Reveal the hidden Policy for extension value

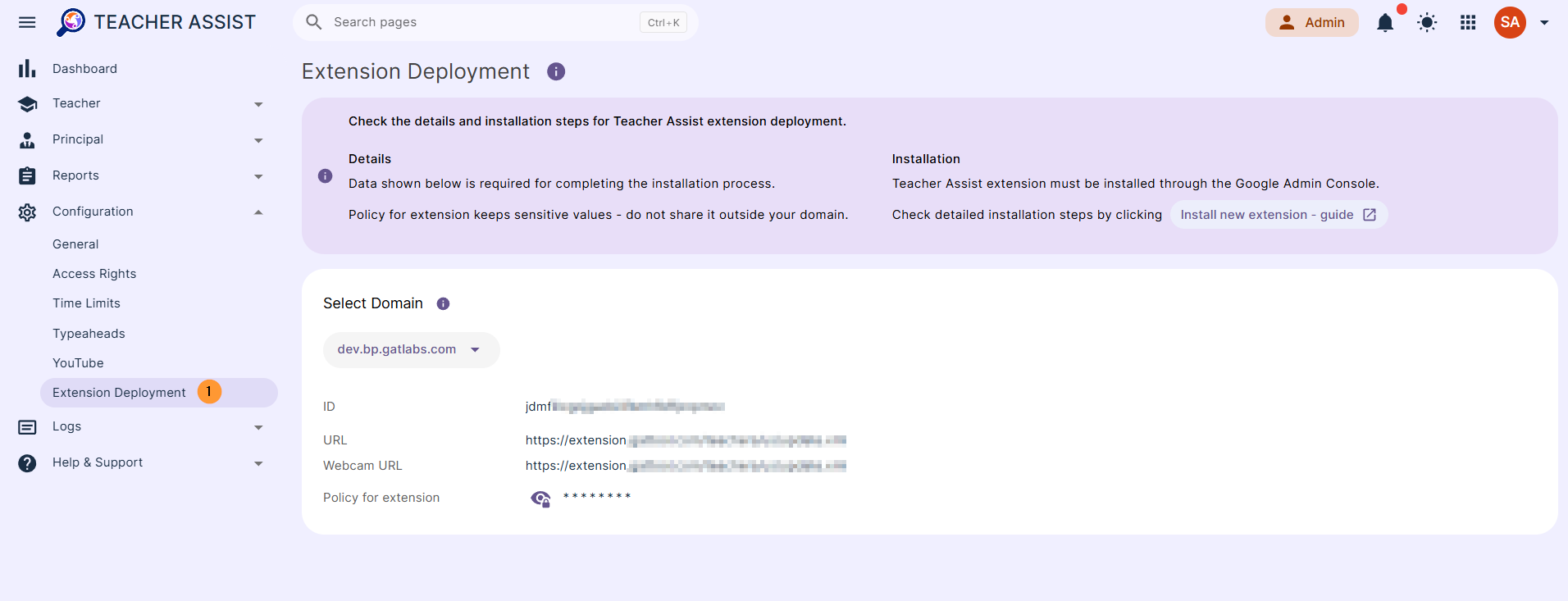pos(540,498)
